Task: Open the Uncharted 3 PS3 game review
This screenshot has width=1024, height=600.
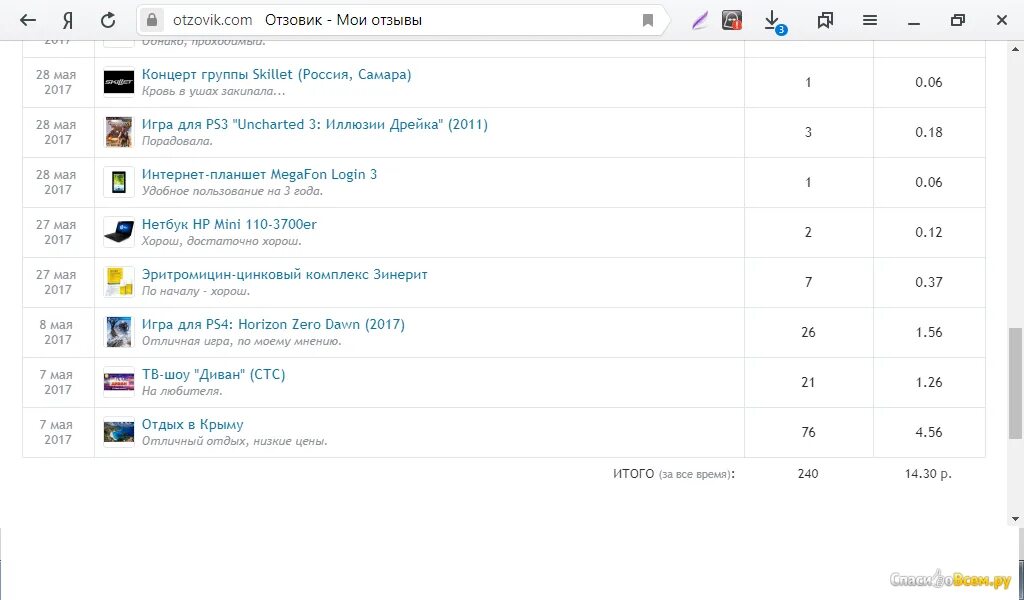Action: coord(315,124)
